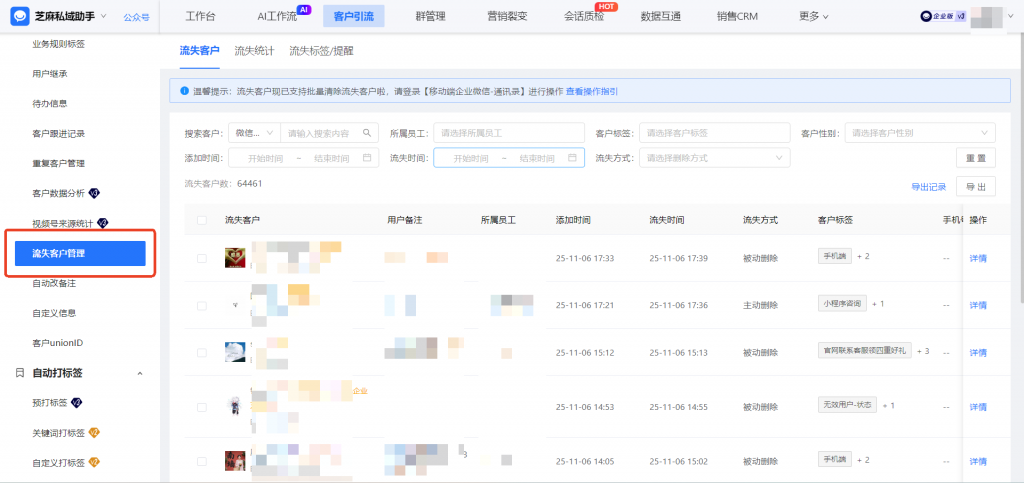The height and width of the screenshot is (483, 1024).
Task: Open 工作台 in top navigation
Action: point(200,16)
